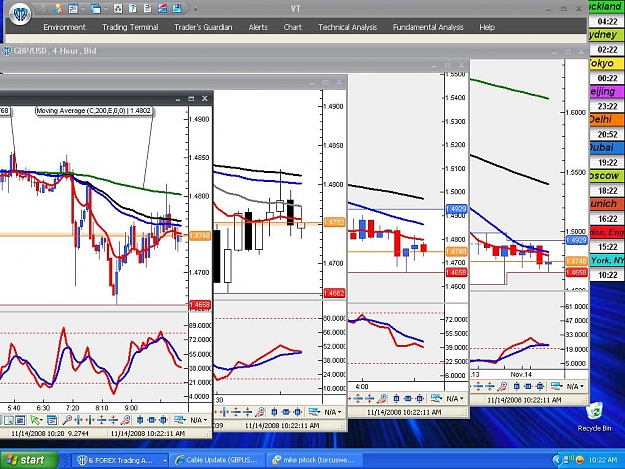
Task: Click the red 1.4662 price tag
Action: point(334,293)
